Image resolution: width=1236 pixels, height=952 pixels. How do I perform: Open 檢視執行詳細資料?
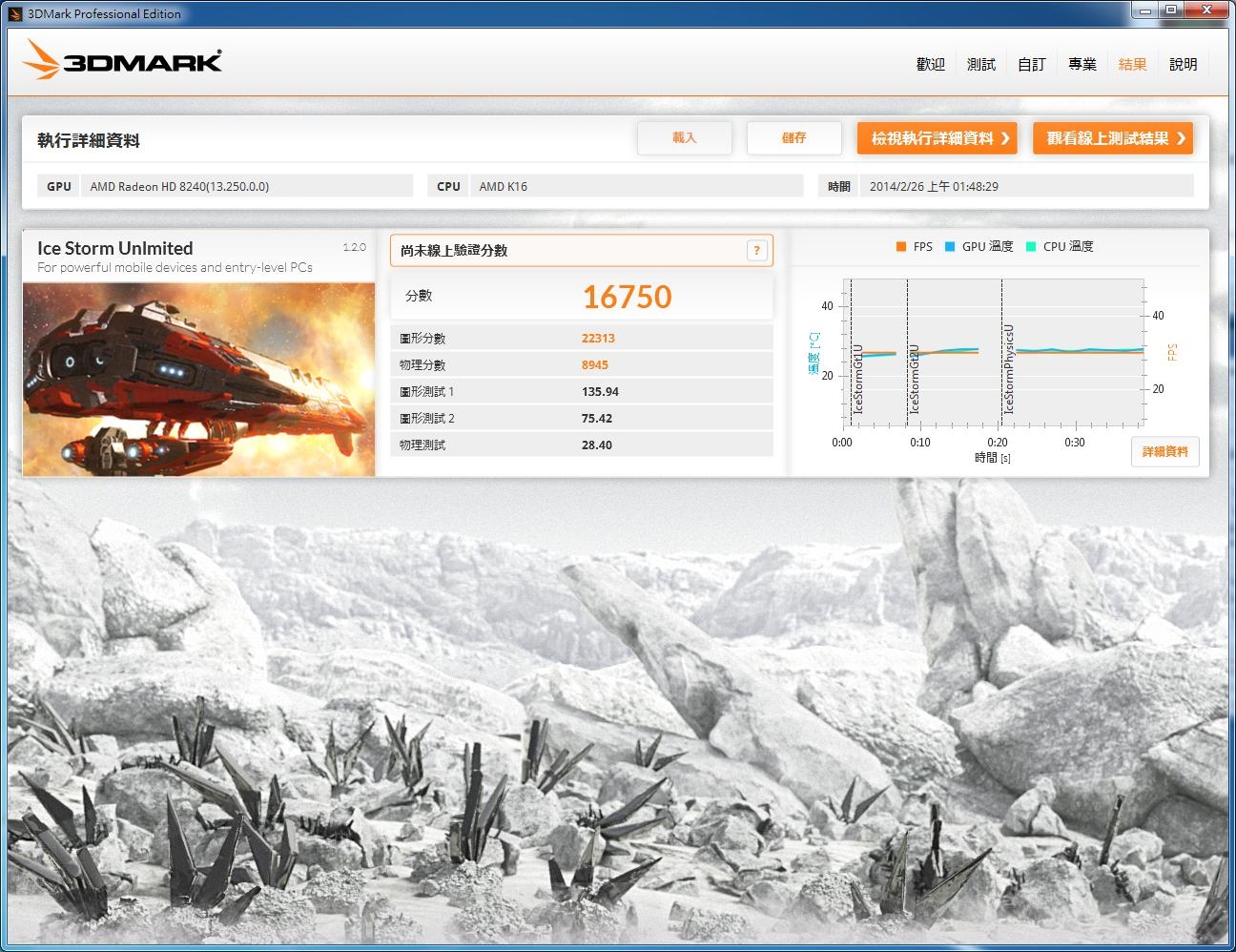pos(937,138)
